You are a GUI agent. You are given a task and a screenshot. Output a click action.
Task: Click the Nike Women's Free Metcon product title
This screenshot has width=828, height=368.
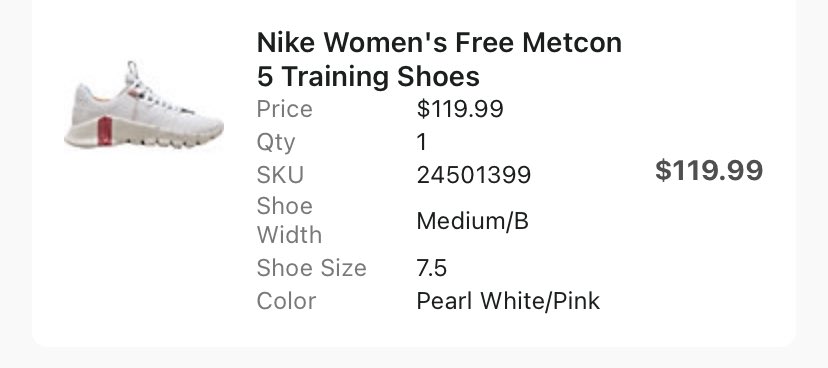(x=439, y=59)
